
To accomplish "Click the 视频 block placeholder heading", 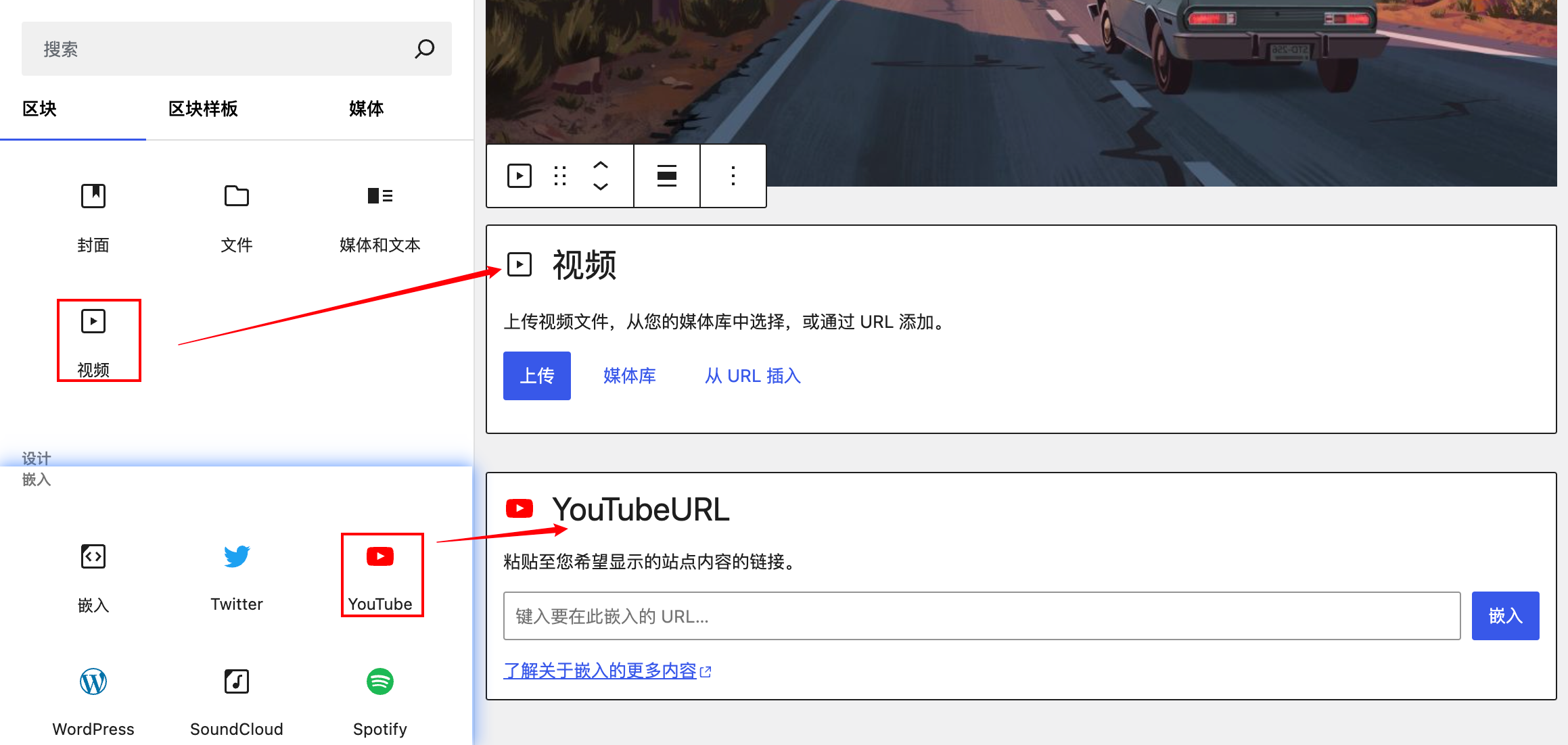I will (584, 265).
